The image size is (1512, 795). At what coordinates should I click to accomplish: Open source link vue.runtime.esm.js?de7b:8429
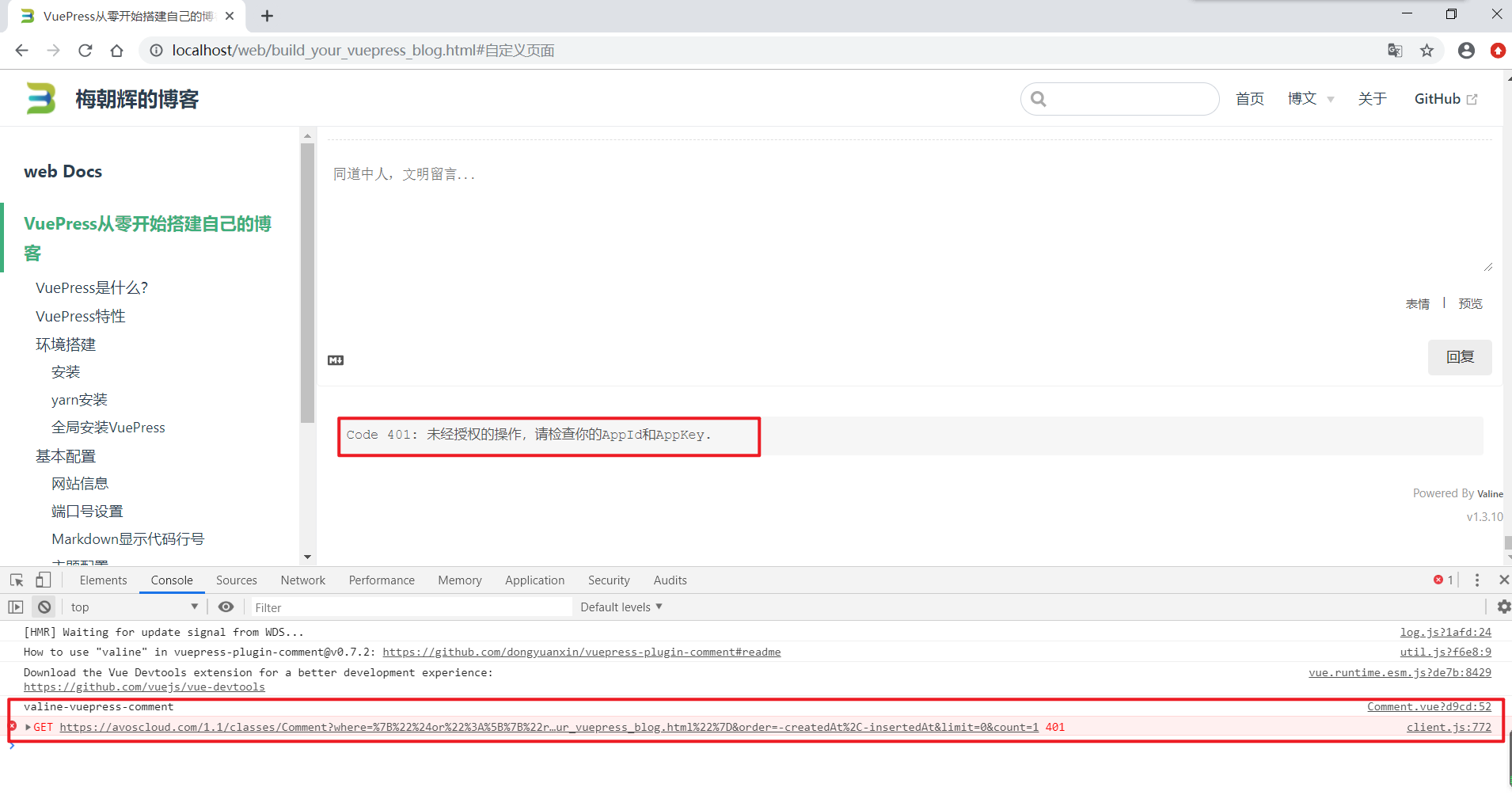tap(1400, 673)
